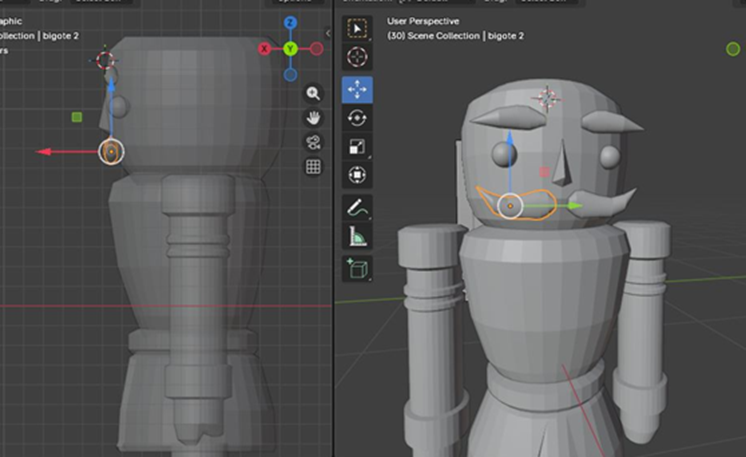Click the green Y axis on navigation gizmo
The height and width of the screenshot is (457, 746).
click(290, 48)
